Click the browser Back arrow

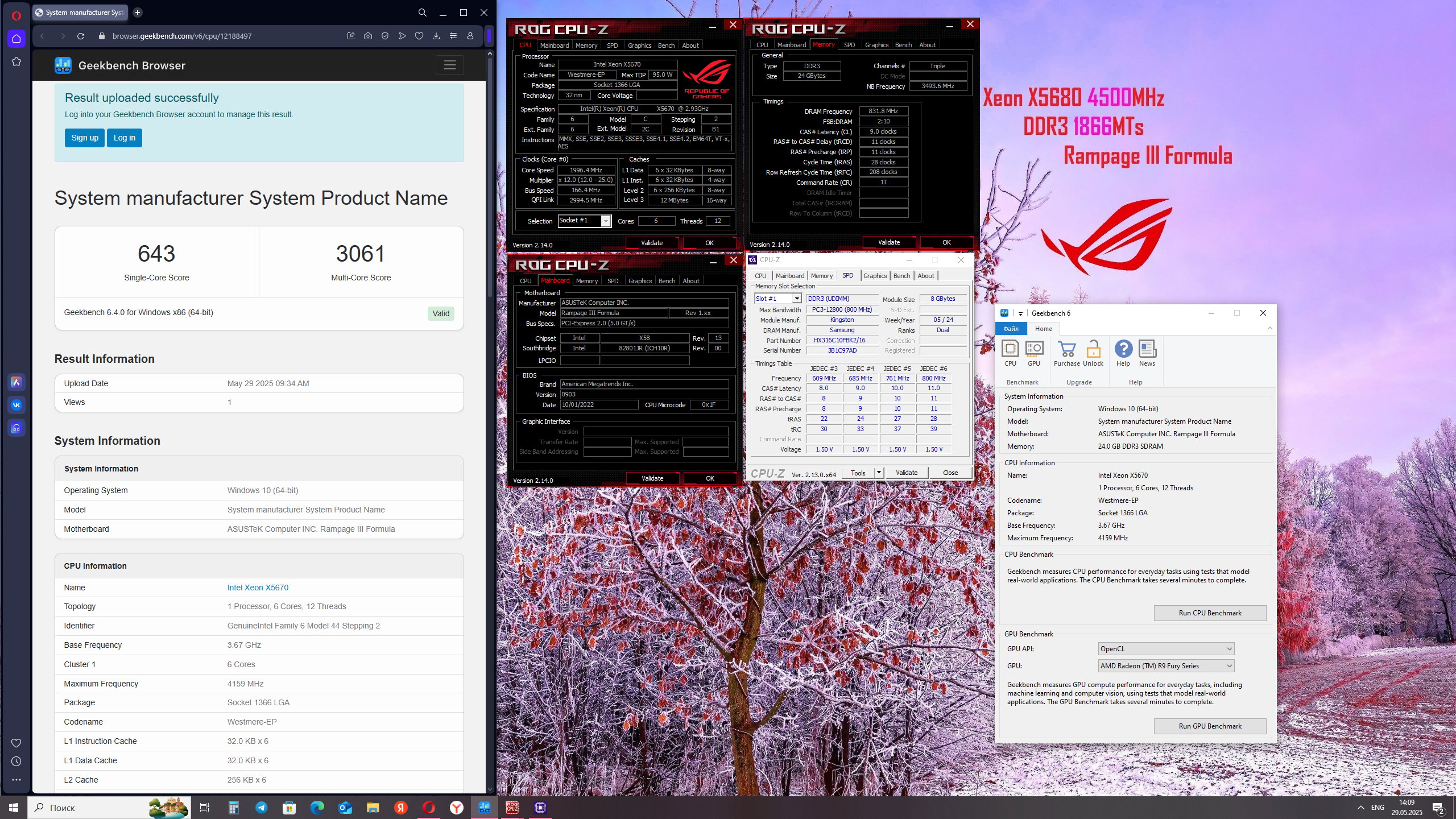coord(43,36)
